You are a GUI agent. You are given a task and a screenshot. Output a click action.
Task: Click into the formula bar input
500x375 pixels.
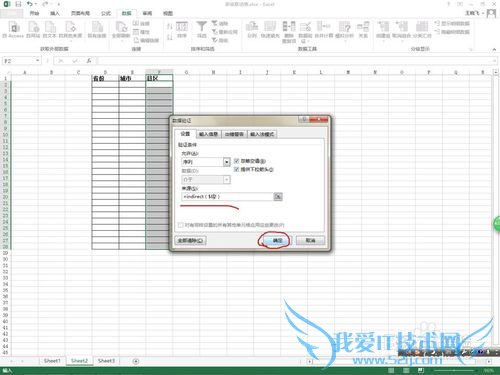coord(296,61)
